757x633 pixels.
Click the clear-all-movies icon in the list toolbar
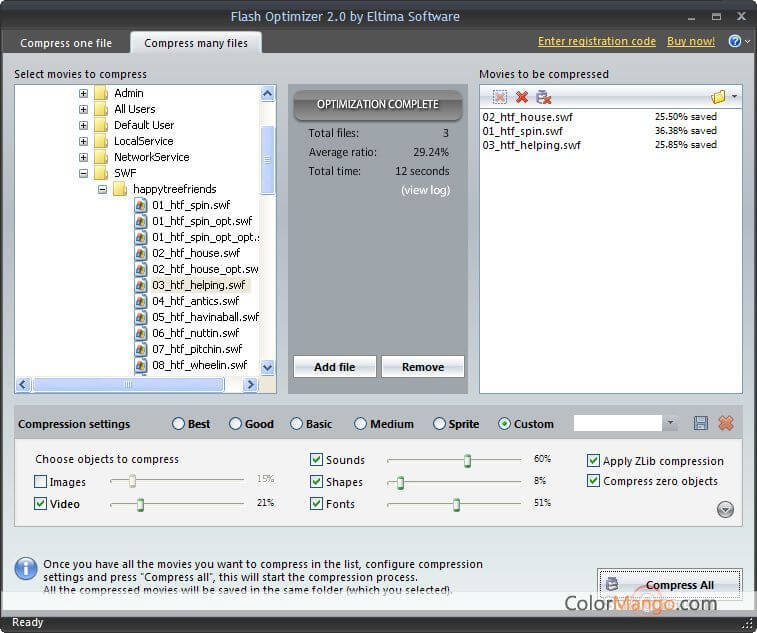[543, 97]
